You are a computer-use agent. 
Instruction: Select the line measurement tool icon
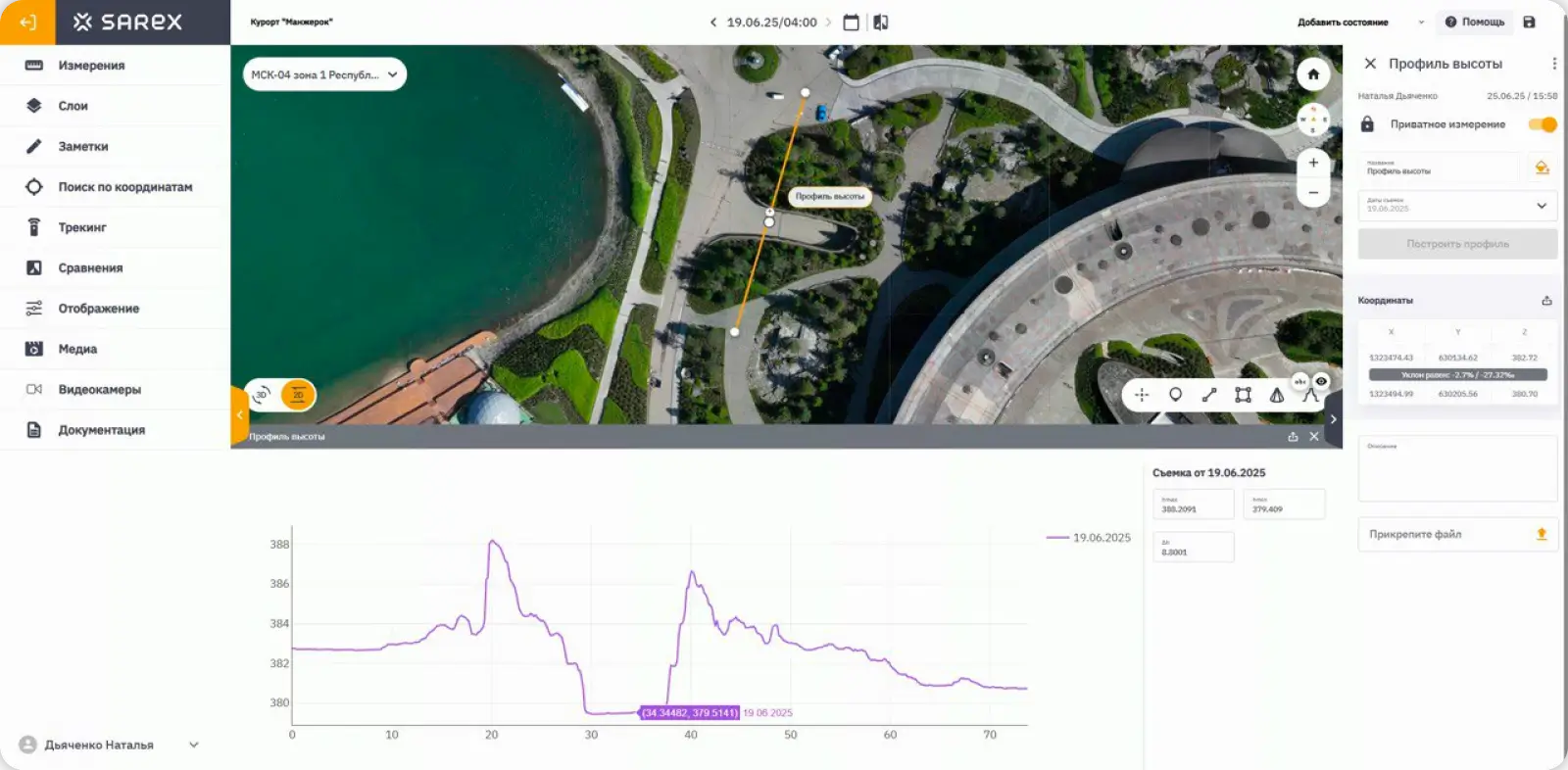click(1209, 395)
